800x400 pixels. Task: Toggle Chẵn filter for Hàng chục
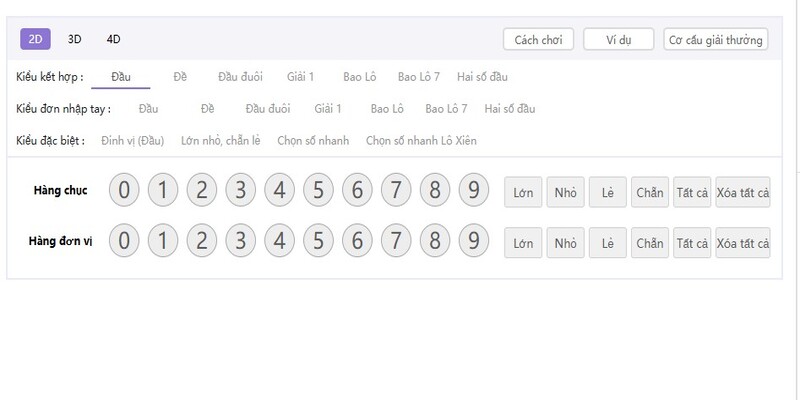(x=649, y=191)
